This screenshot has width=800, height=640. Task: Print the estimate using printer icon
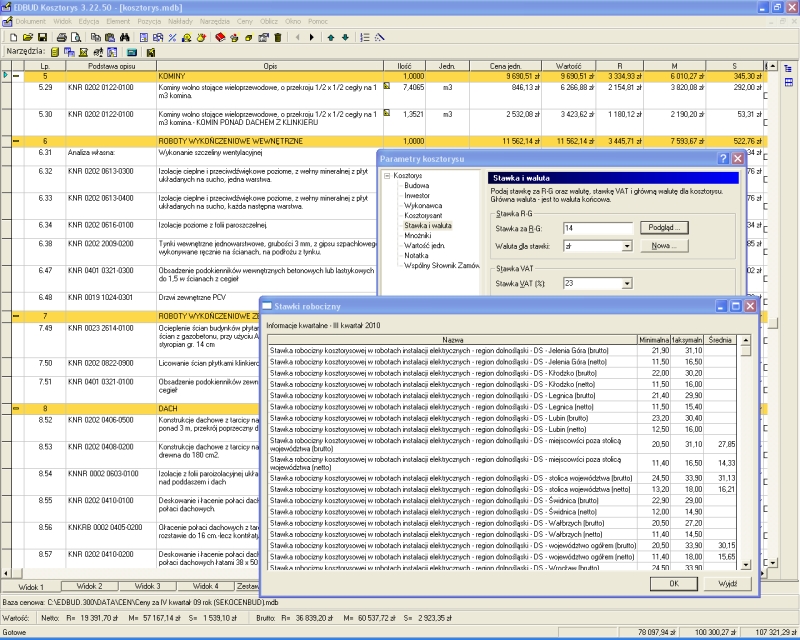(x=62, y=37)
